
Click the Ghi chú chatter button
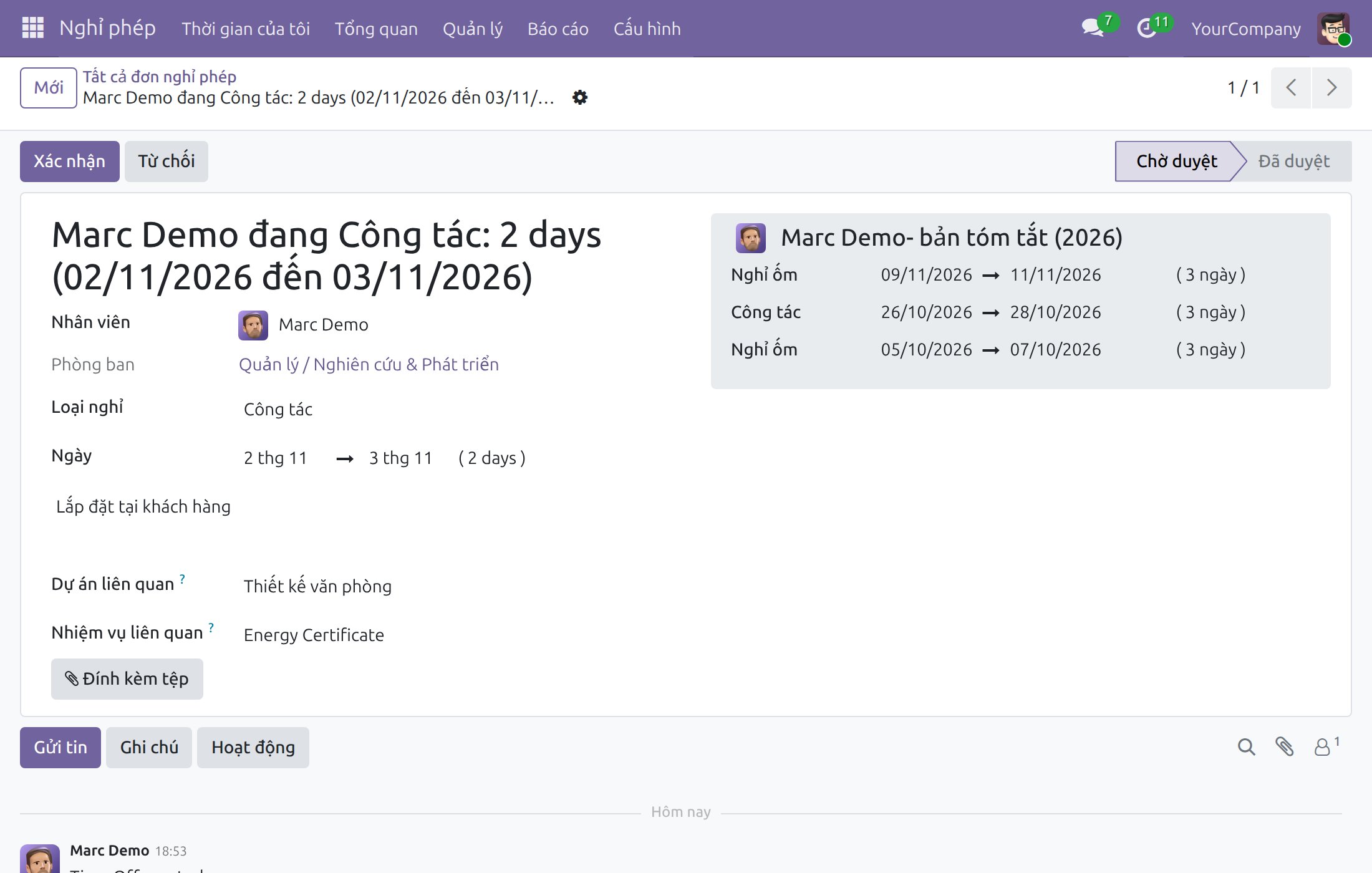149,747
